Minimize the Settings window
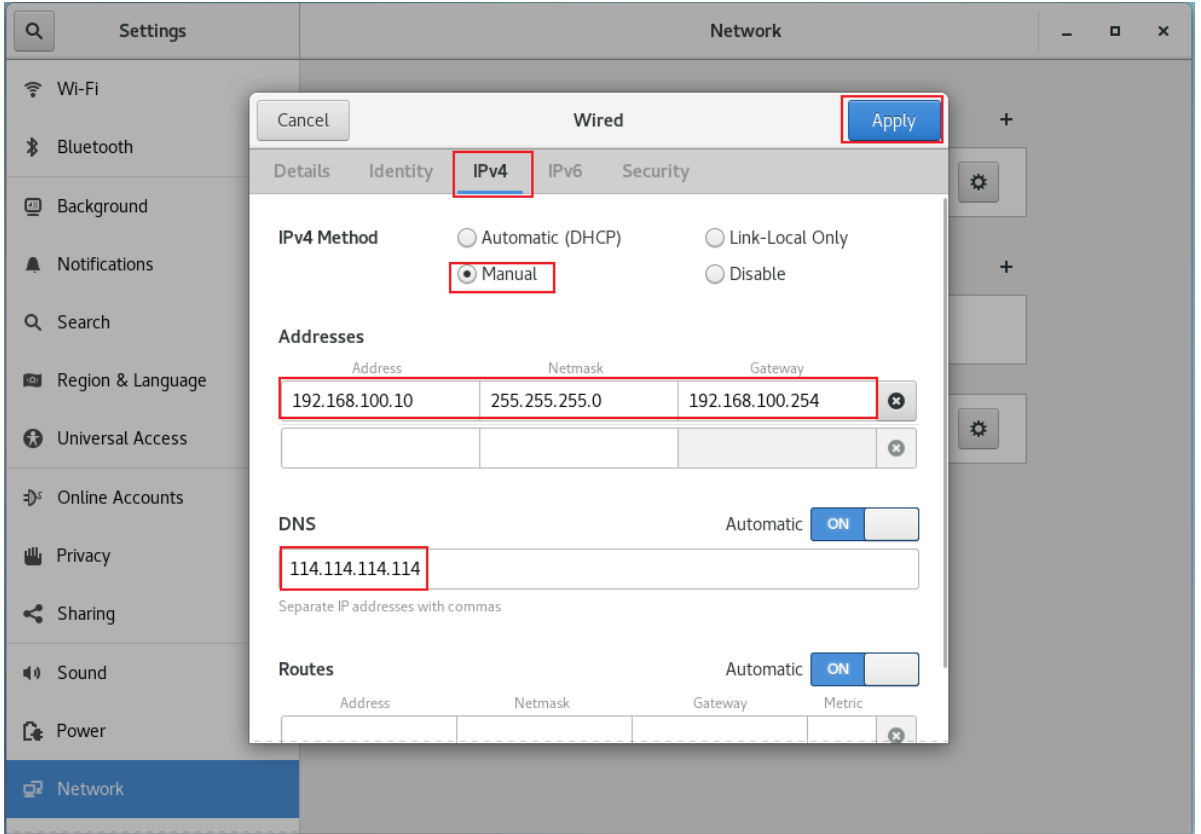Screen dimensions: 1201x834 1066,32
